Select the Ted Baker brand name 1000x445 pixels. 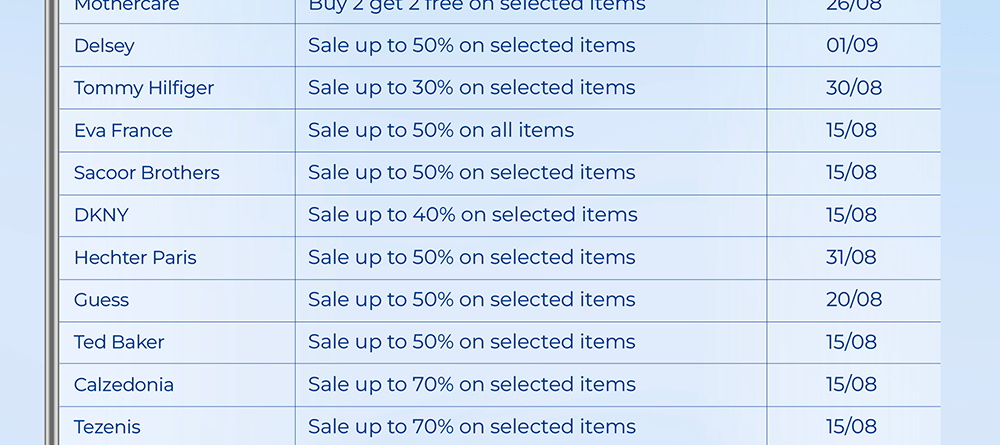(x=119, y=342)
